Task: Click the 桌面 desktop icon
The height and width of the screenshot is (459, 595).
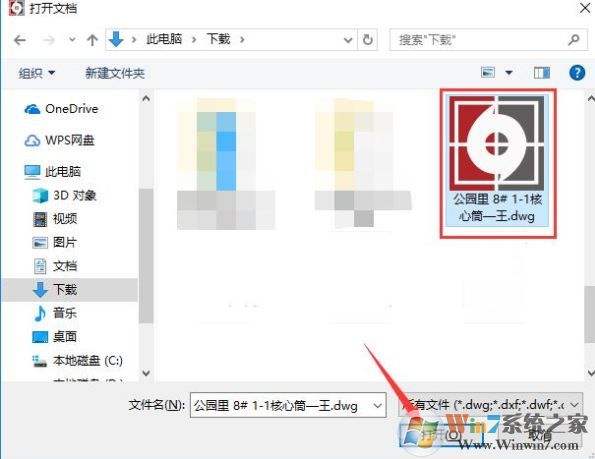Action: pyautogui.click(x=40, y=337)
